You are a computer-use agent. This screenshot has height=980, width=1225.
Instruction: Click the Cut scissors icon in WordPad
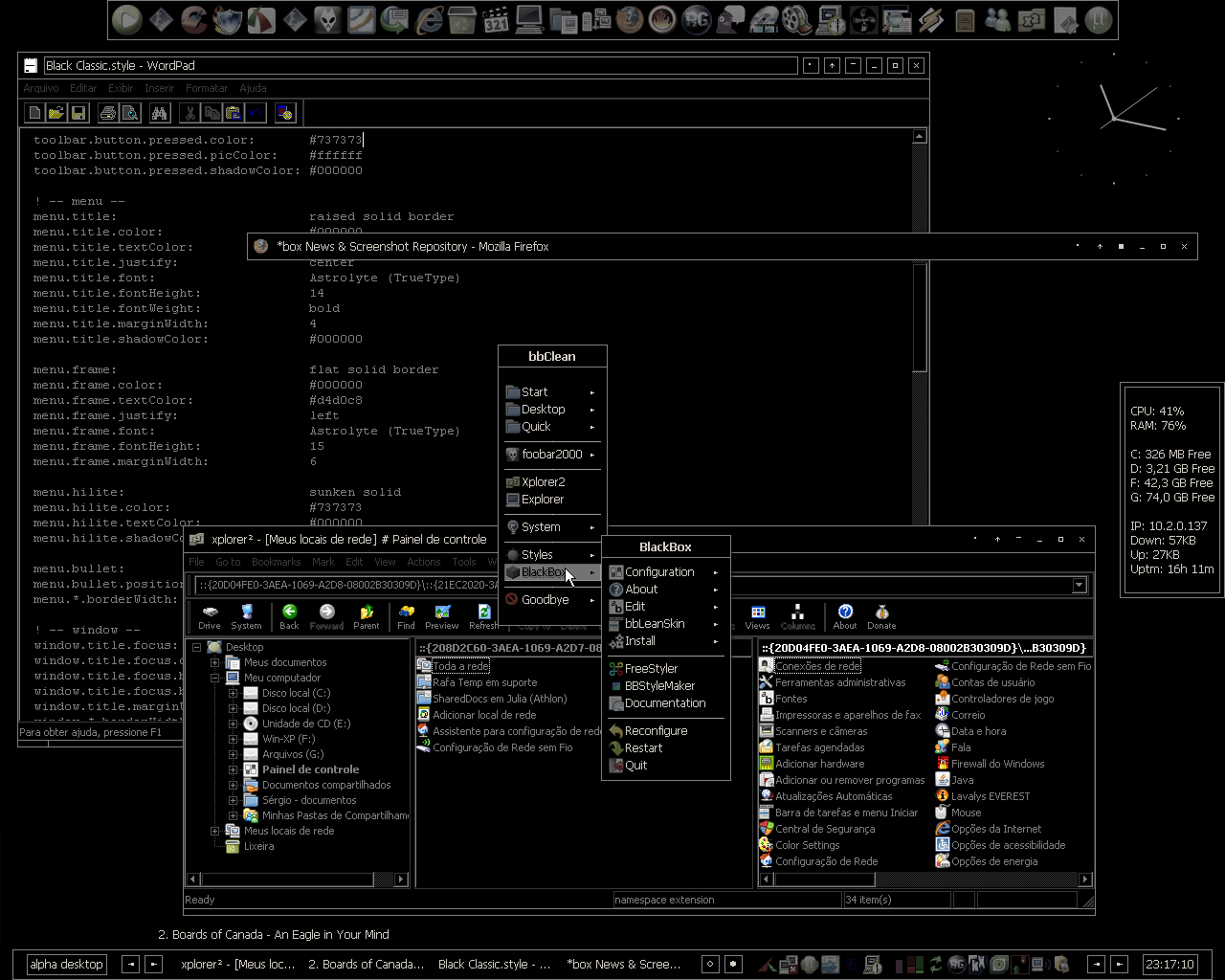pyautogui.click(x=189, y=113)
